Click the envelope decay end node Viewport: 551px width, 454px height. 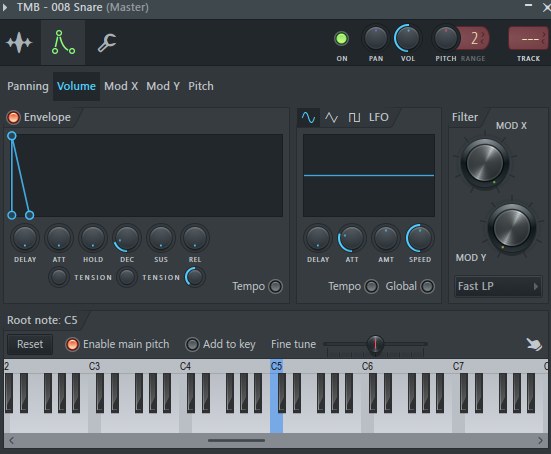tap(30, 215)
